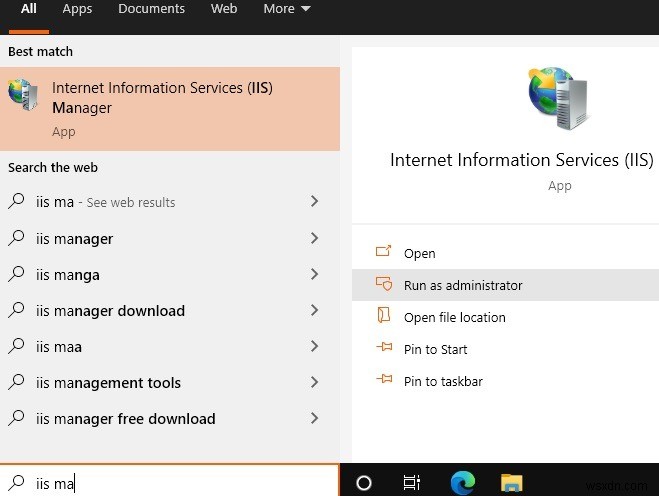The height and width of the screenshot is (496, 659).
Task: Select the 'iis management tools' suggestion
Action: (170, 383)
